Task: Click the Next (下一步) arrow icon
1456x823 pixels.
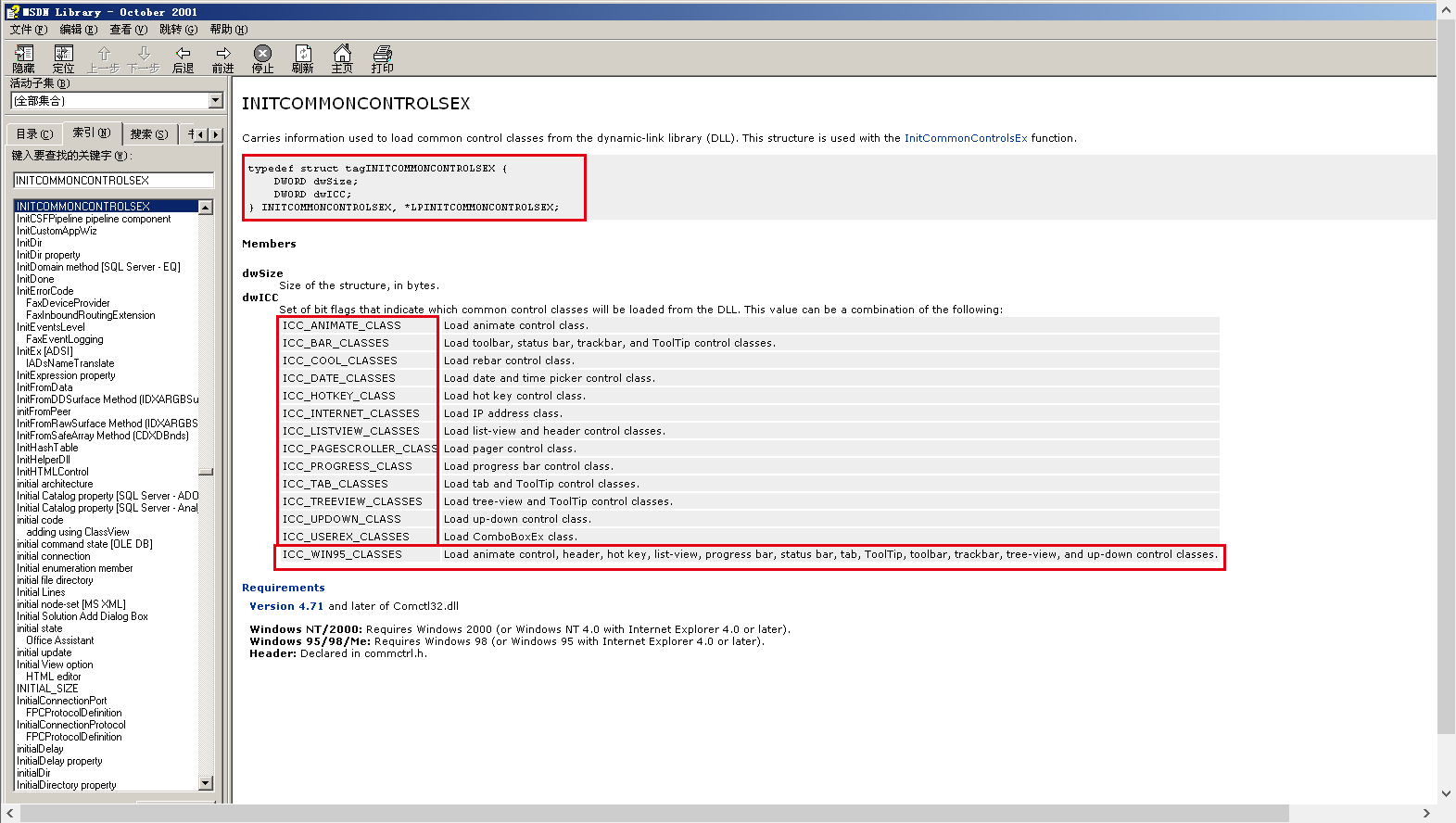Action: pyautogui.click(x=144, y=59)
